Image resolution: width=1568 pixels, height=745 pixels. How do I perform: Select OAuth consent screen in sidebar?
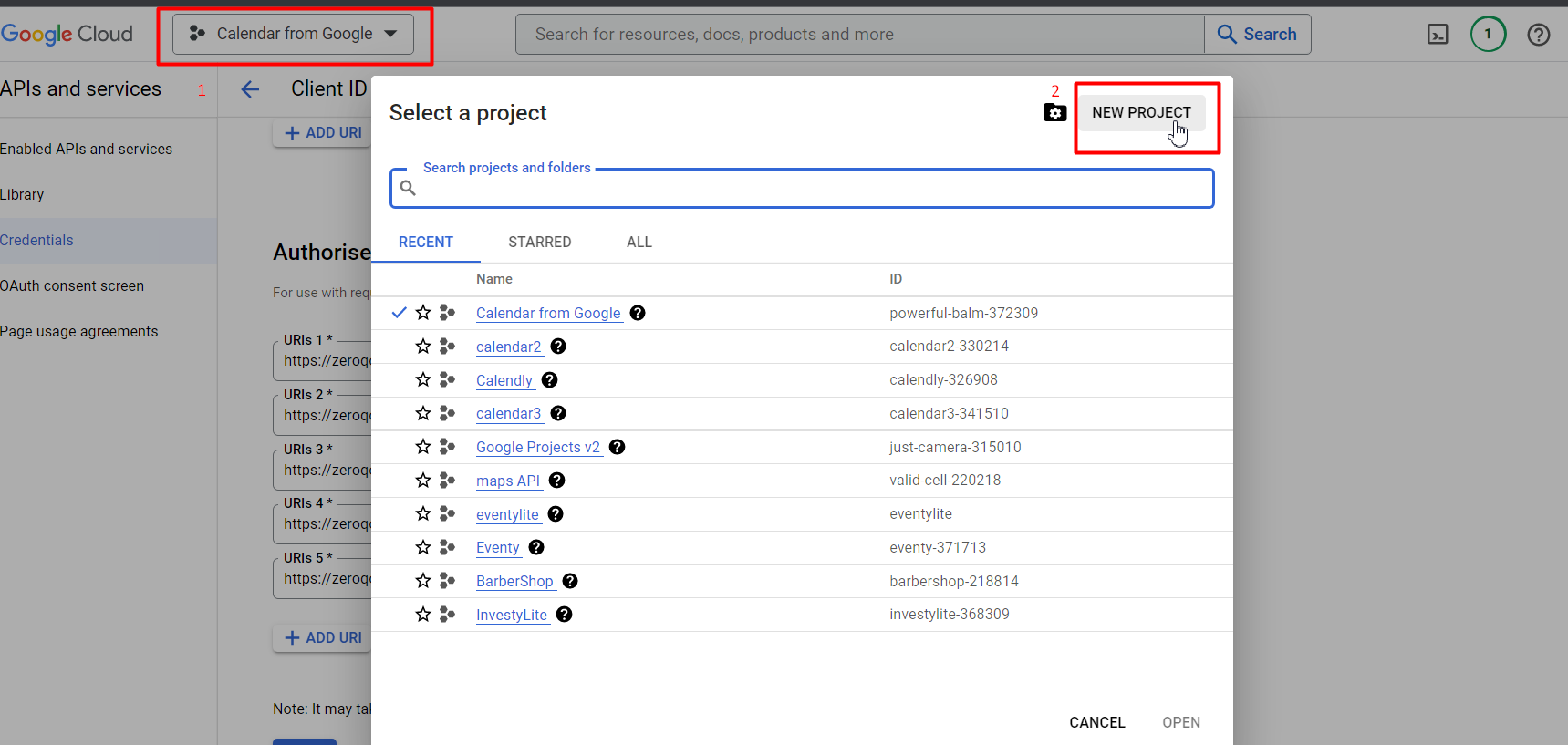click(72, 285)
